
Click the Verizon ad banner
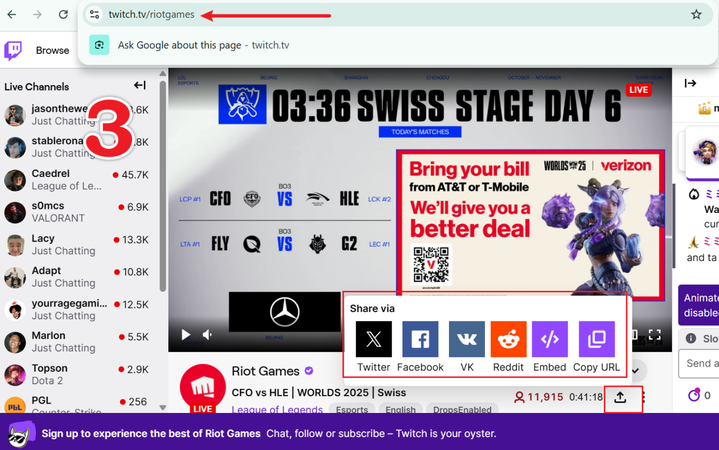click(531, 225)
